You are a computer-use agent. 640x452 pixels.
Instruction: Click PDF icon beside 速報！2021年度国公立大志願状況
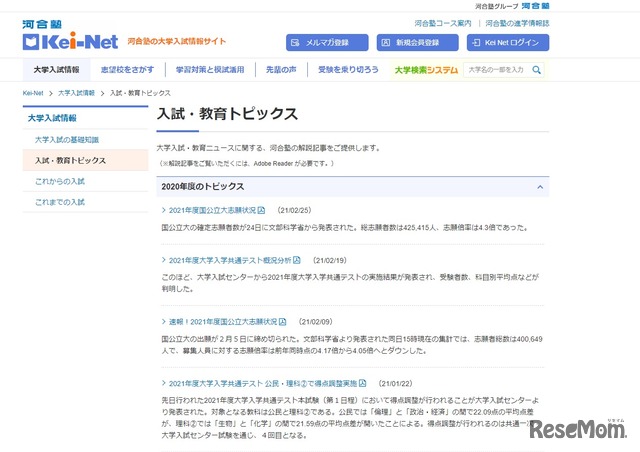(284, 322)
